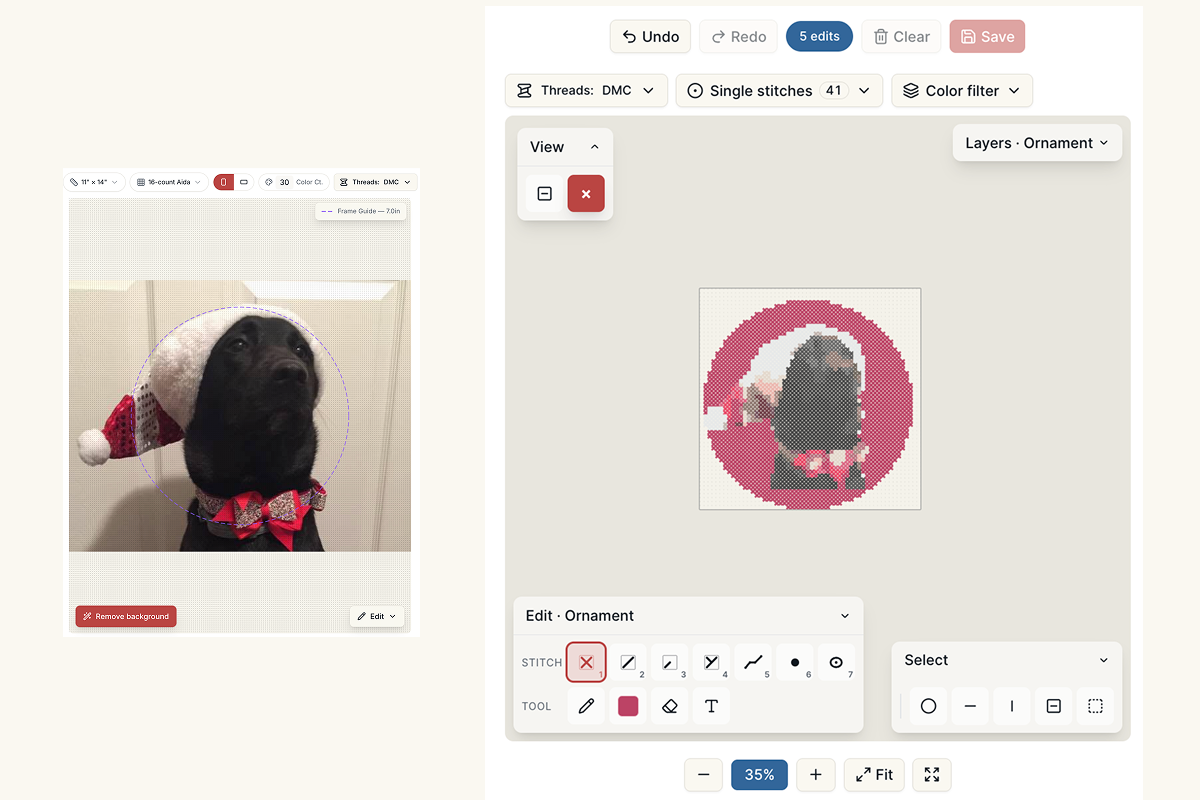Click the Undo button
This screenshot has height=800, width=1200.
(651, 37)
